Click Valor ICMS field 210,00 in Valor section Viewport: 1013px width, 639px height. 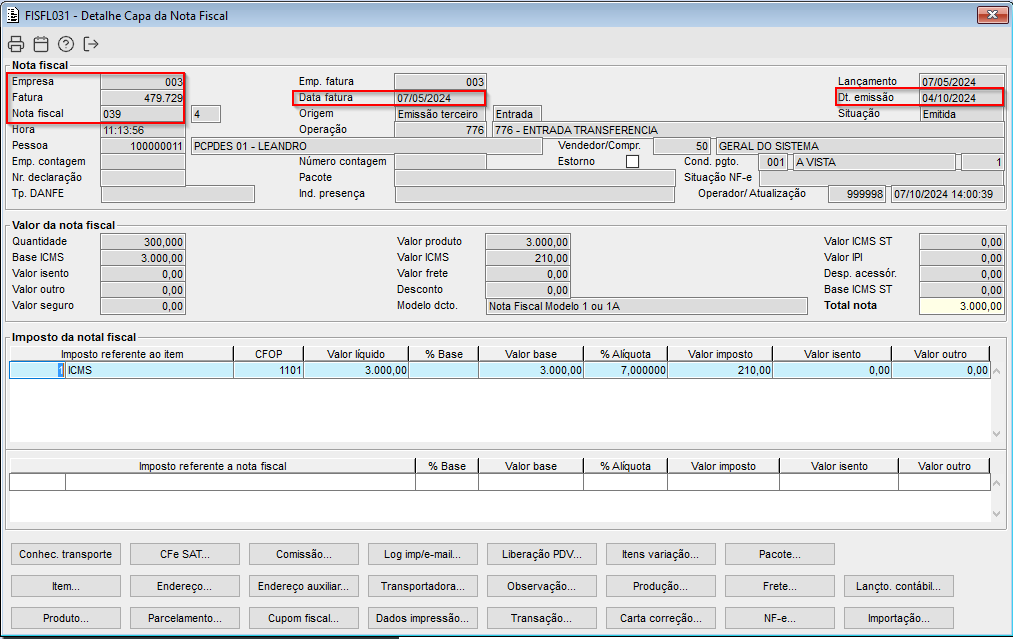528,258
